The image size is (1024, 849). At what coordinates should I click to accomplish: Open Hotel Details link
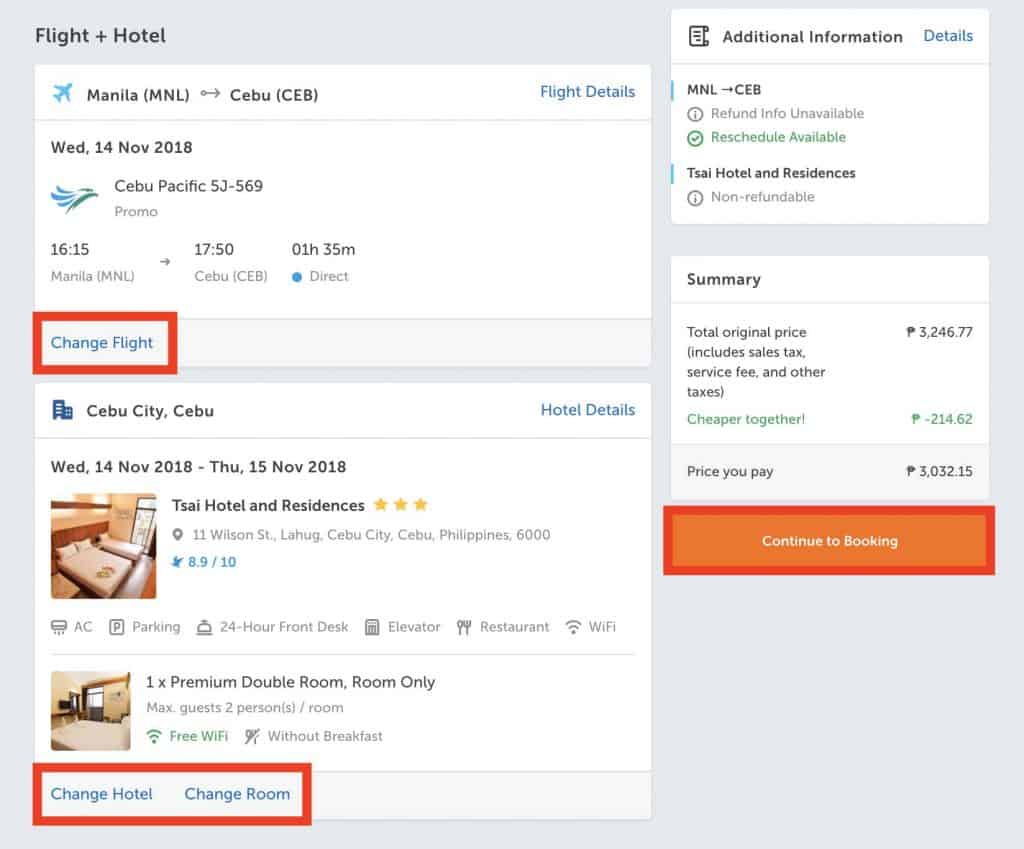coord(587,410)
